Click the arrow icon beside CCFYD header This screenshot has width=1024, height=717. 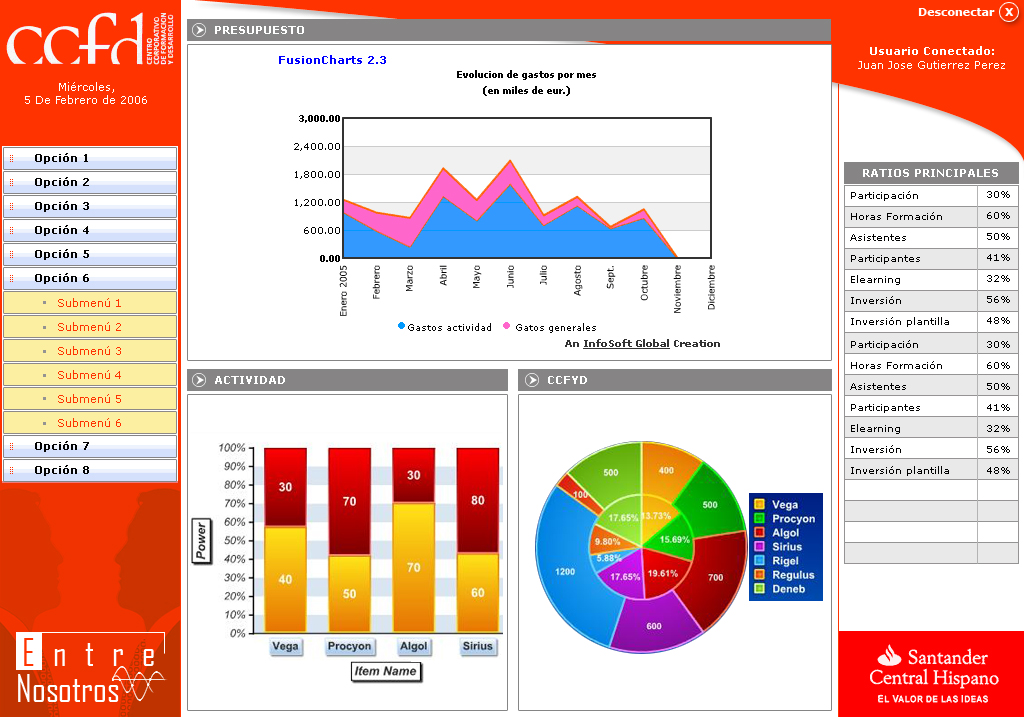click(x=532, y=380)
